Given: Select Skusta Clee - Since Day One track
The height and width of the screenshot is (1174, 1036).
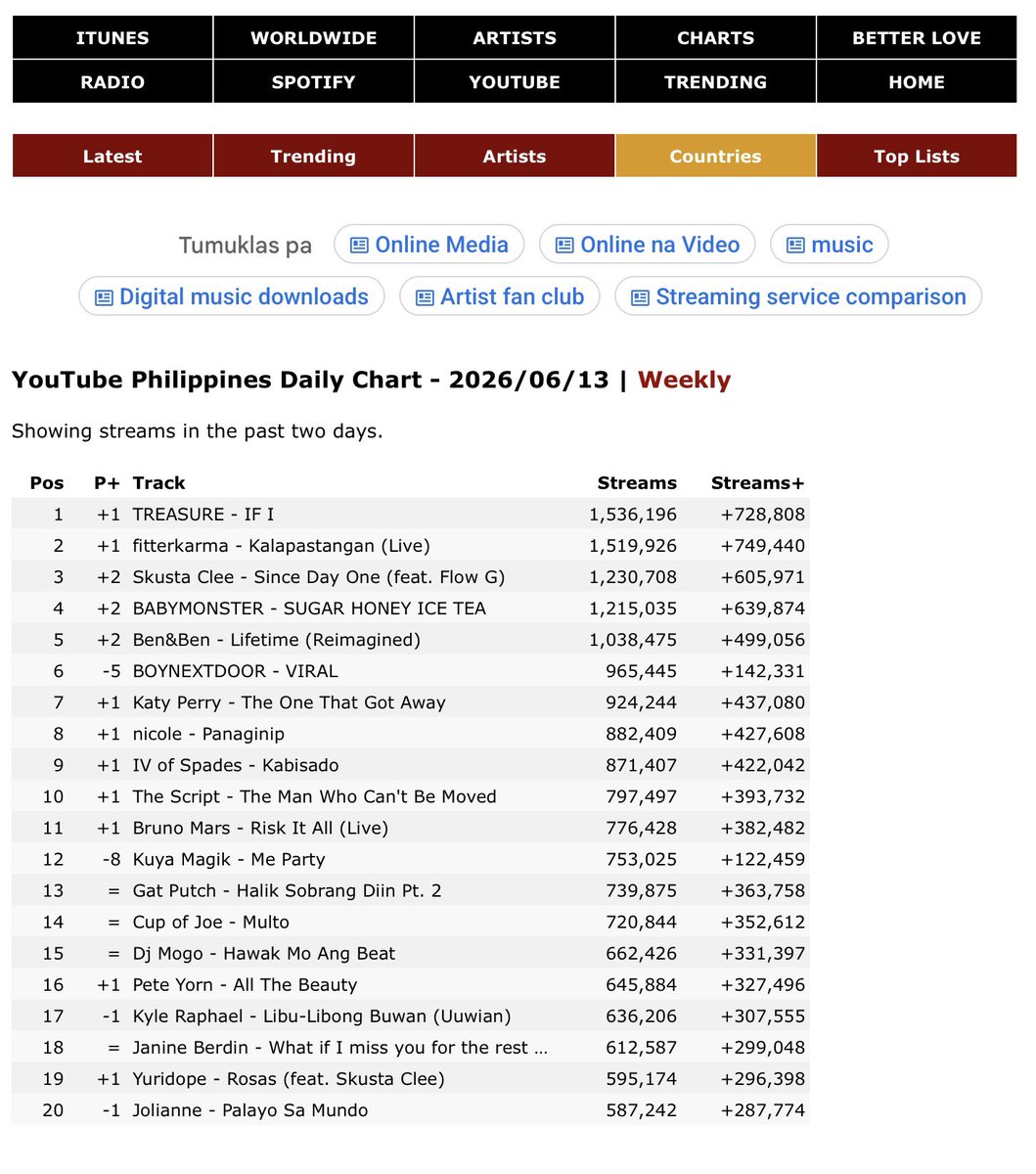Looking at the screenshot, I should 319,577.
